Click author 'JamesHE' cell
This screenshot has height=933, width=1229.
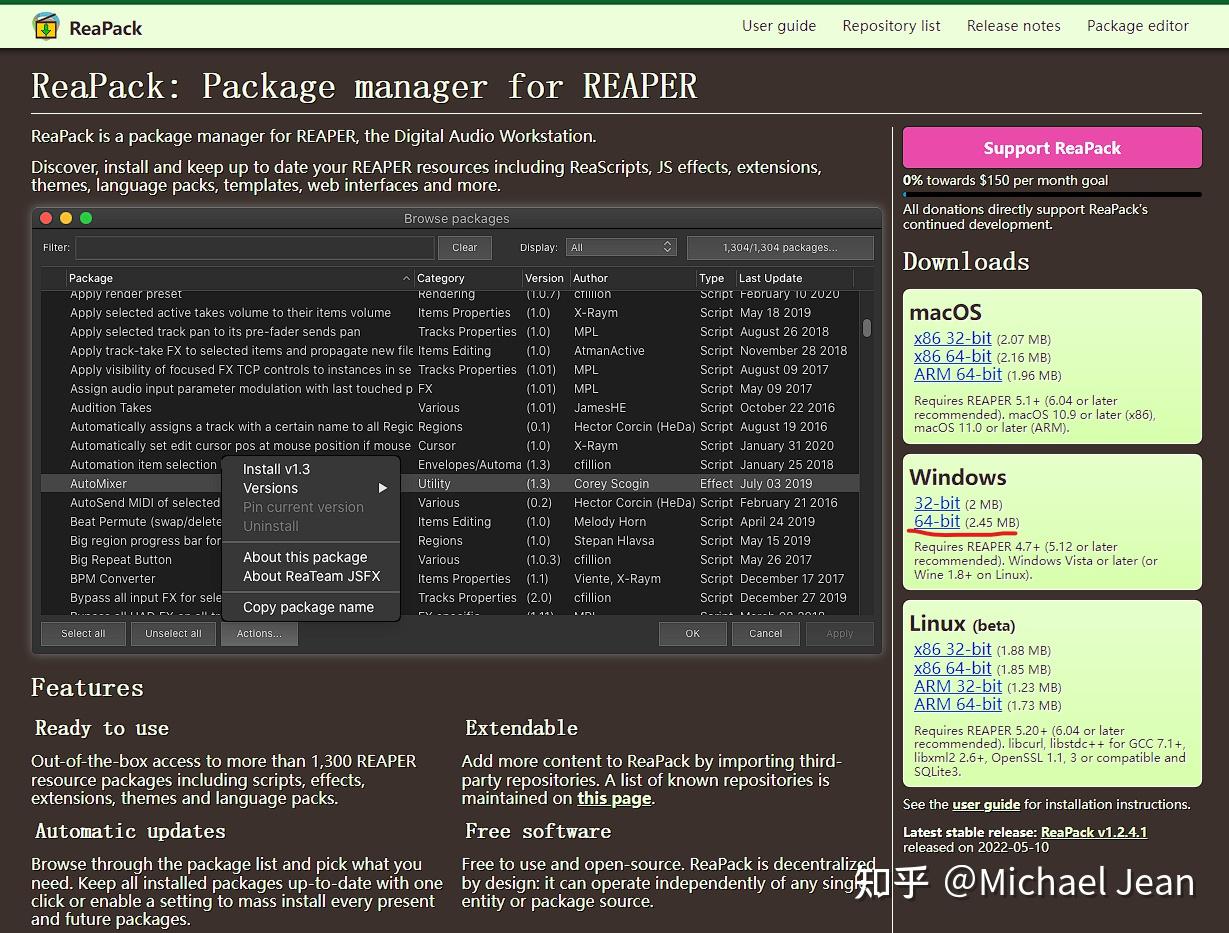point(600,408)
